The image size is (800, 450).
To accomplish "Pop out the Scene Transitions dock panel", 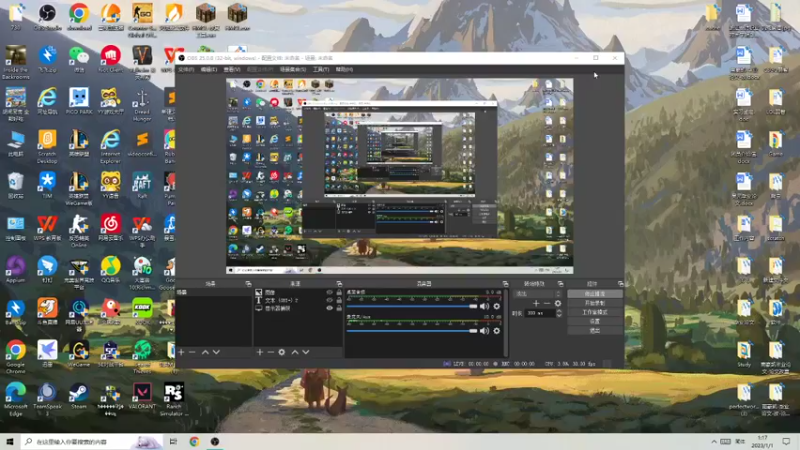I will [x=561, y=284].
